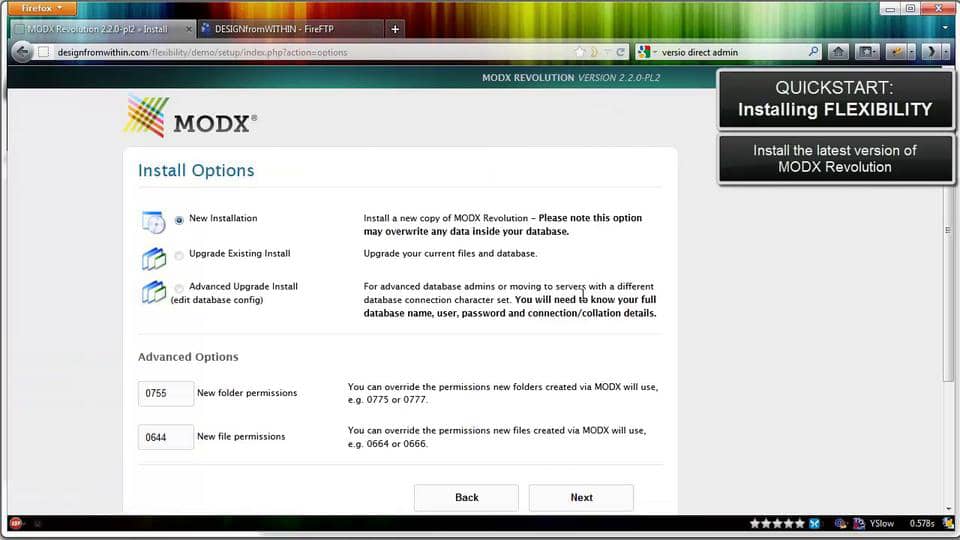Click the page identity icon beside the URL
The image size is (960, 540).
pyautogui.click(x=43, y=52)
